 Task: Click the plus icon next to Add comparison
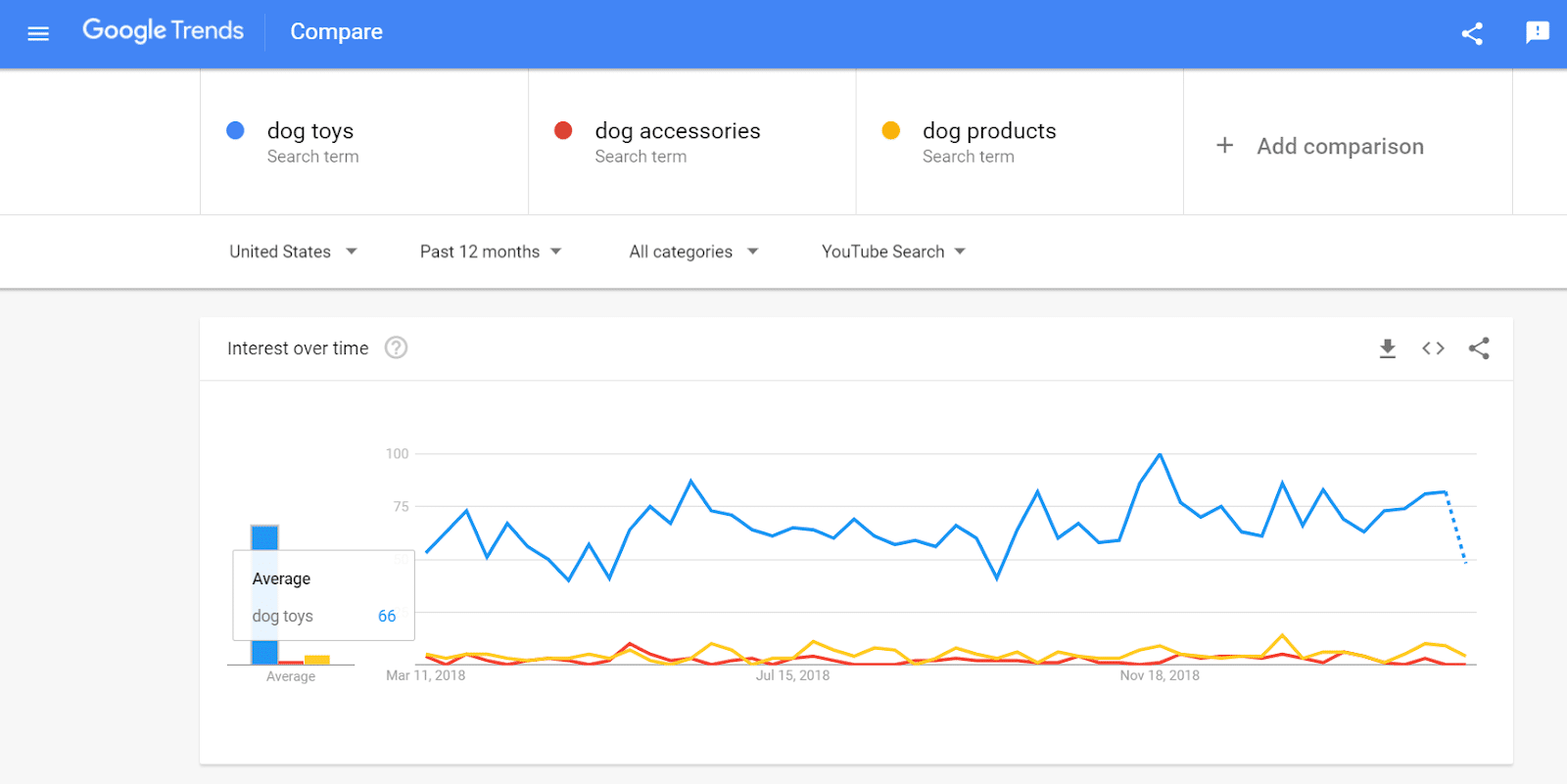point(1225,145)
